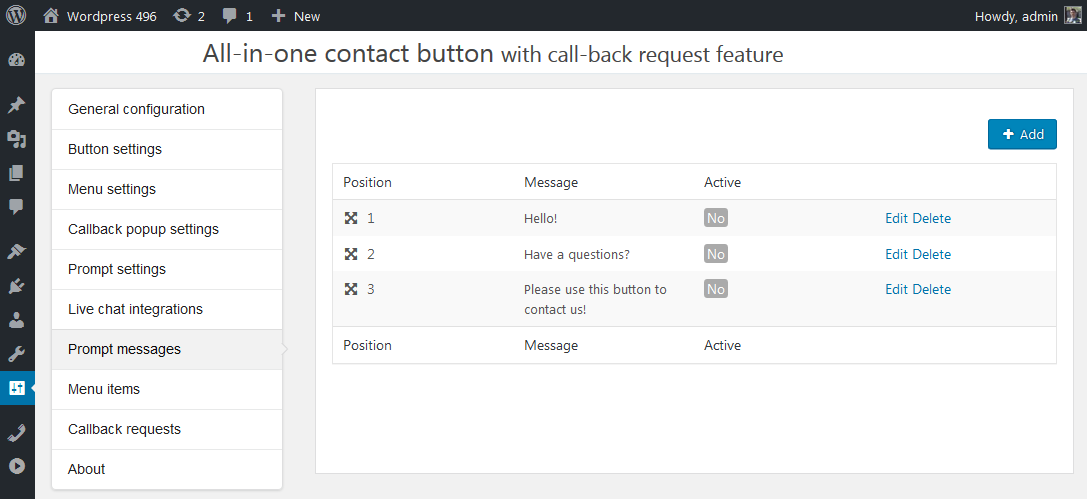Viewport: 1087px width, 499px height.
Task: Open the WordPress logo menu
Action: click(17, 16)
